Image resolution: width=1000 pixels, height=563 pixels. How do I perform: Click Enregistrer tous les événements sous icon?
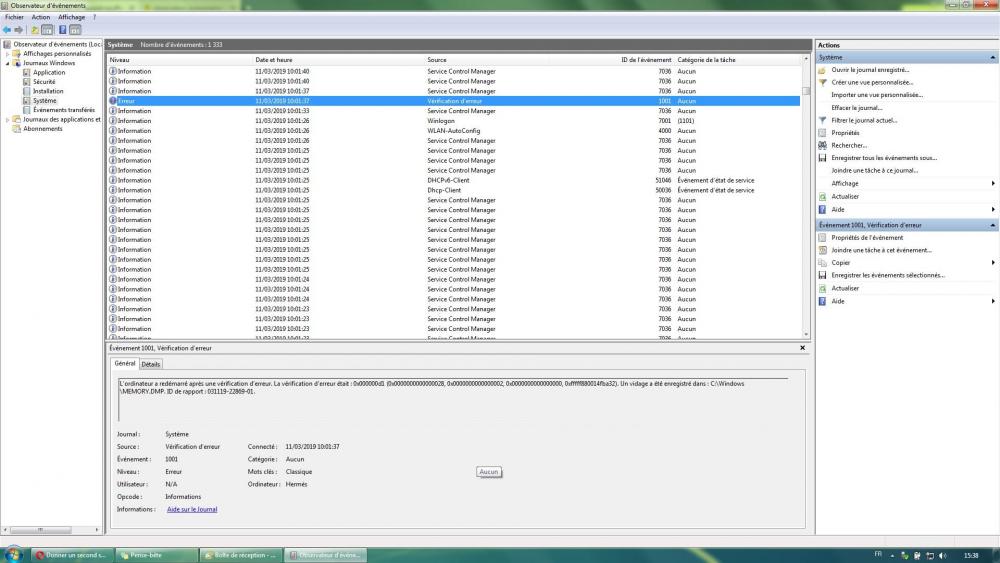[x=823, y=158]
